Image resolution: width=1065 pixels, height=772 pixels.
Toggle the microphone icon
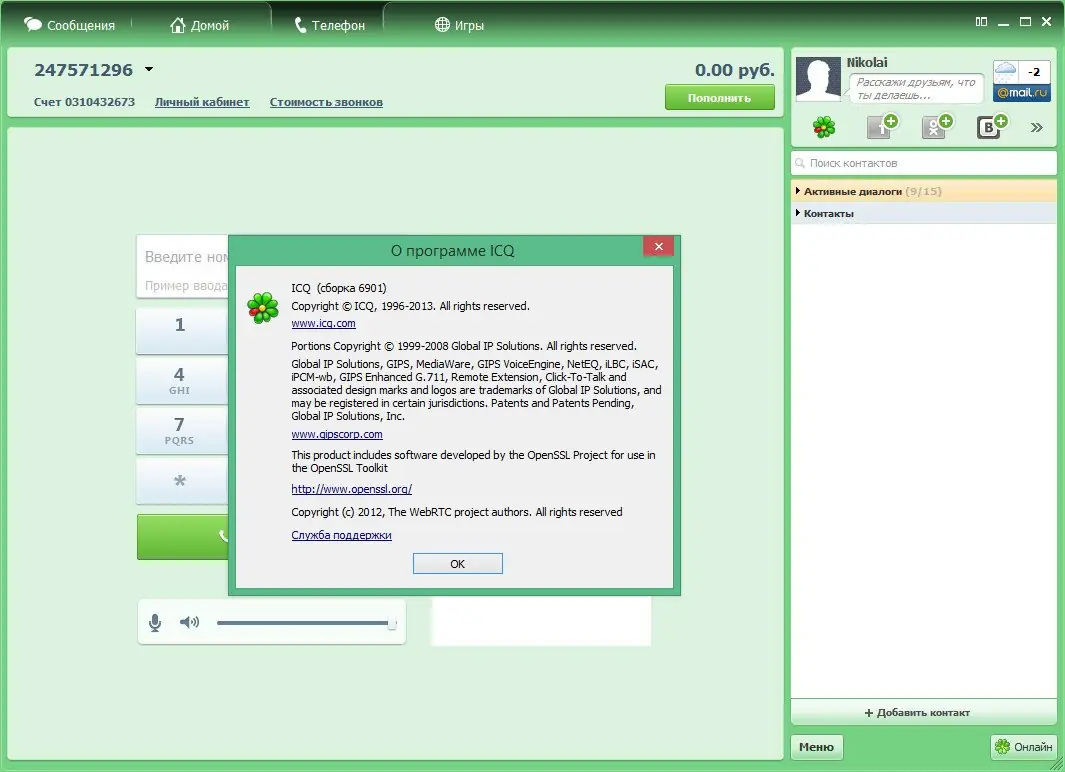[156, 623]
